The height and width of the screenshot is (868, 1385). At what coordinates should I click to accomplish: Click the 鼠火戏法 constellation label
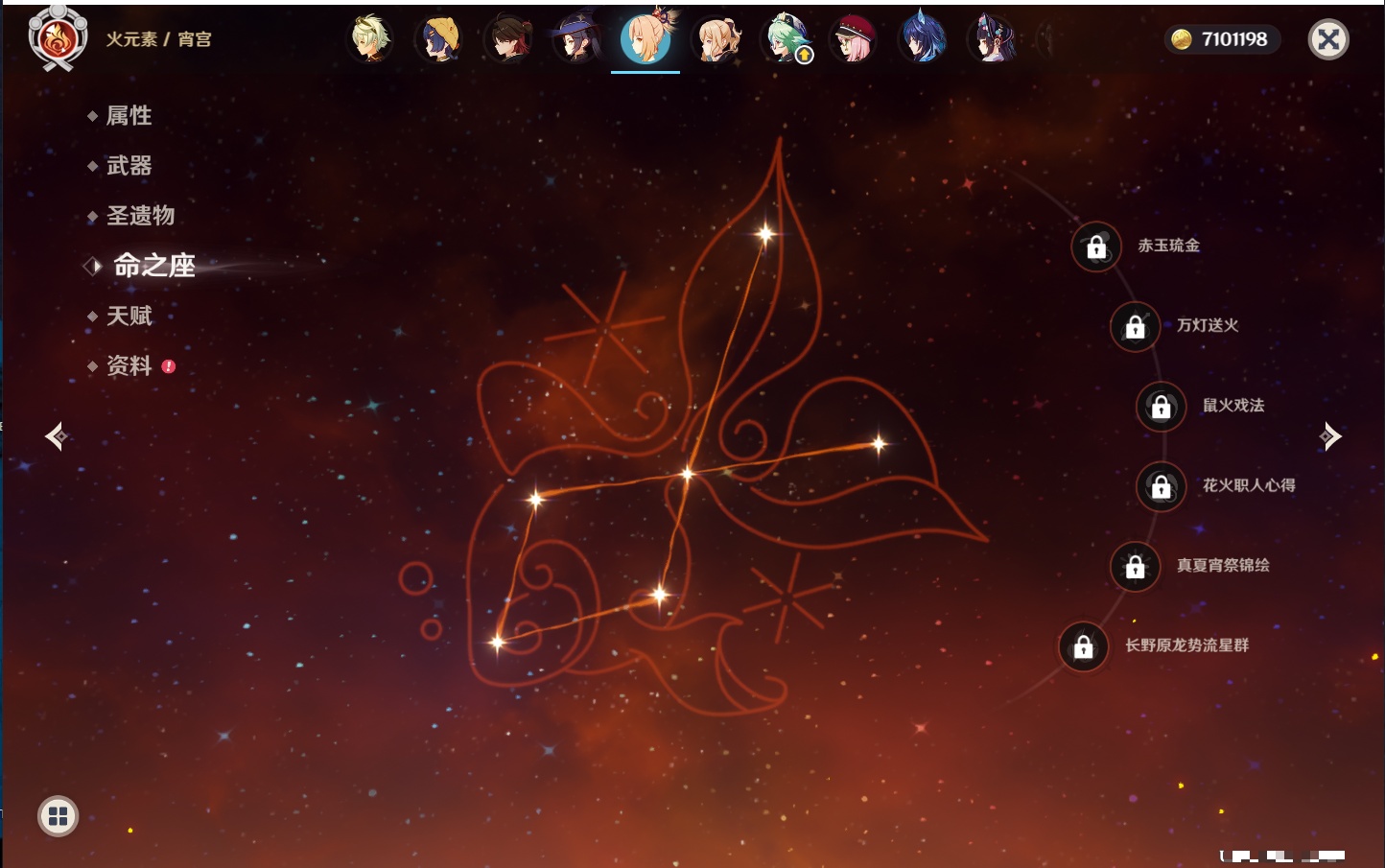pos(1233,405)
